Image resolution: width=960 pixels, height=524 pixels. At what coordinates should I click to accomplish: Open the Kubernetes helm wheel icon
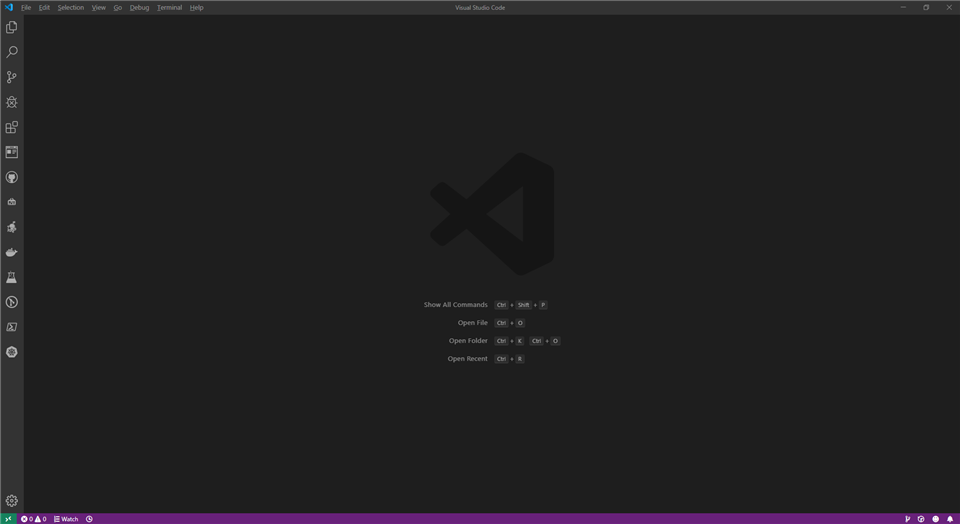[x=12, y=352]
